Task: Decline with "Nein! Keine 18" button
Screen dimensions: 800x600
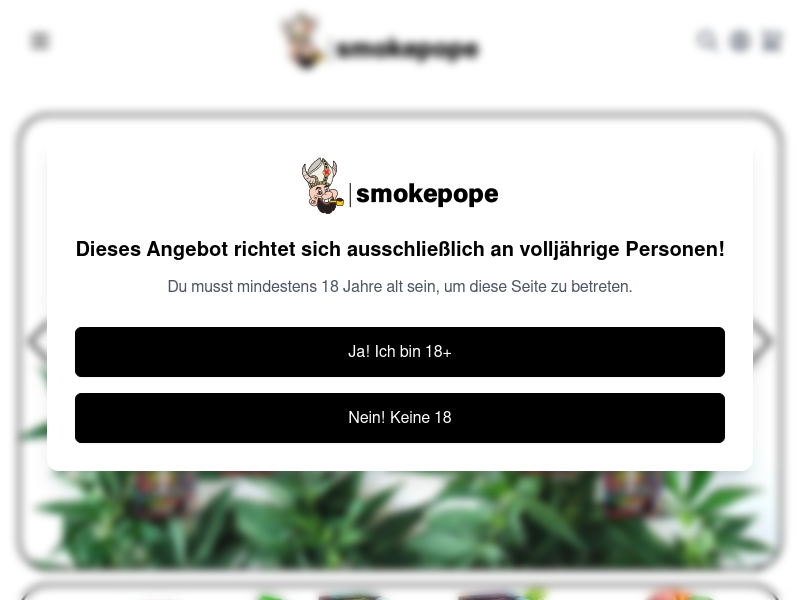Action: [400, 418]
